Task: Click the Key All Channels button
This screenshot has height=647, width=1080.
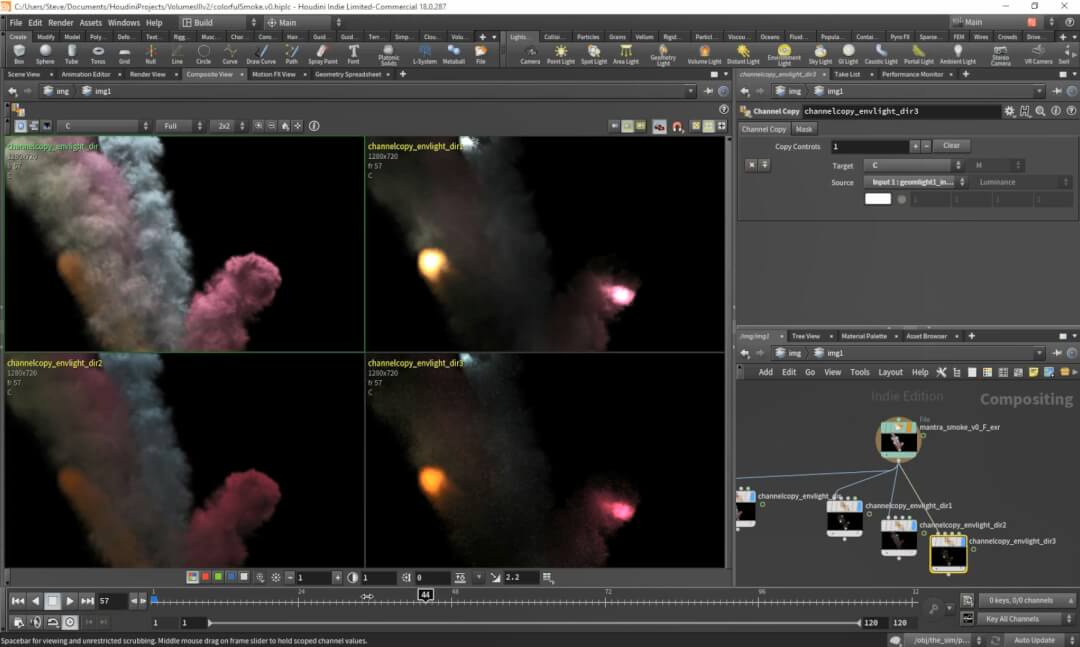Action: pos(1012,619)
